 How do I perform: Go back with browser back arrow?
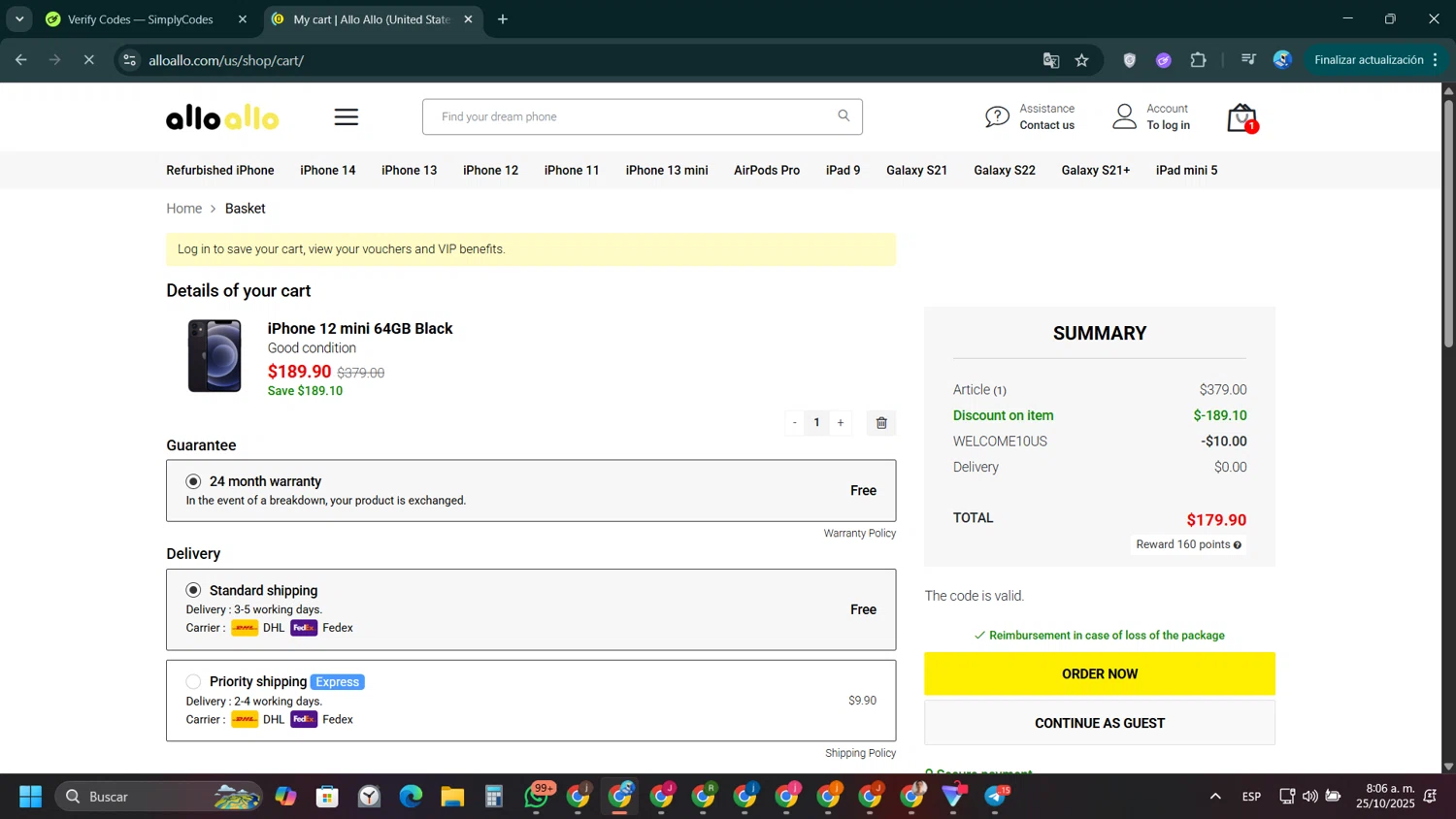click(x=21, y=60)
